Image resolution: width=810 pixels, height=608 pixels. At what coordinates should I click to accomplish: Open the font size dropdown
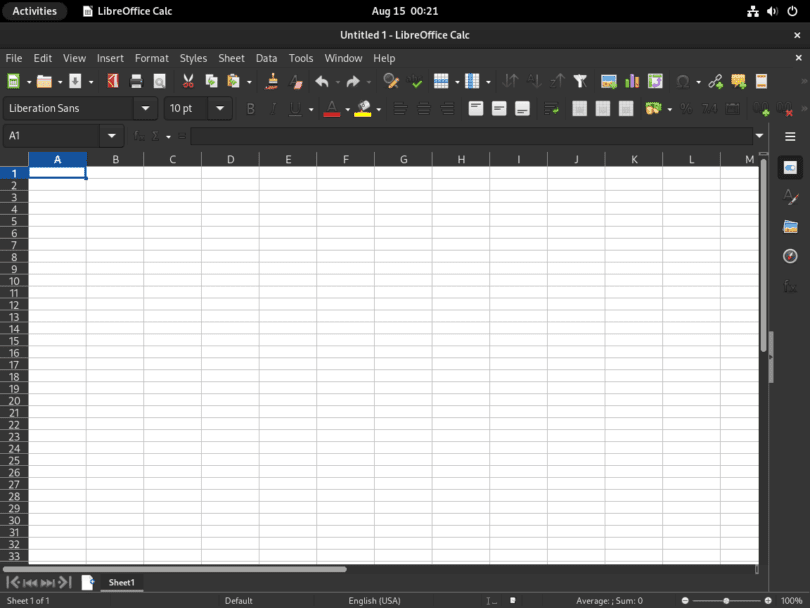(x=219, y=108)
